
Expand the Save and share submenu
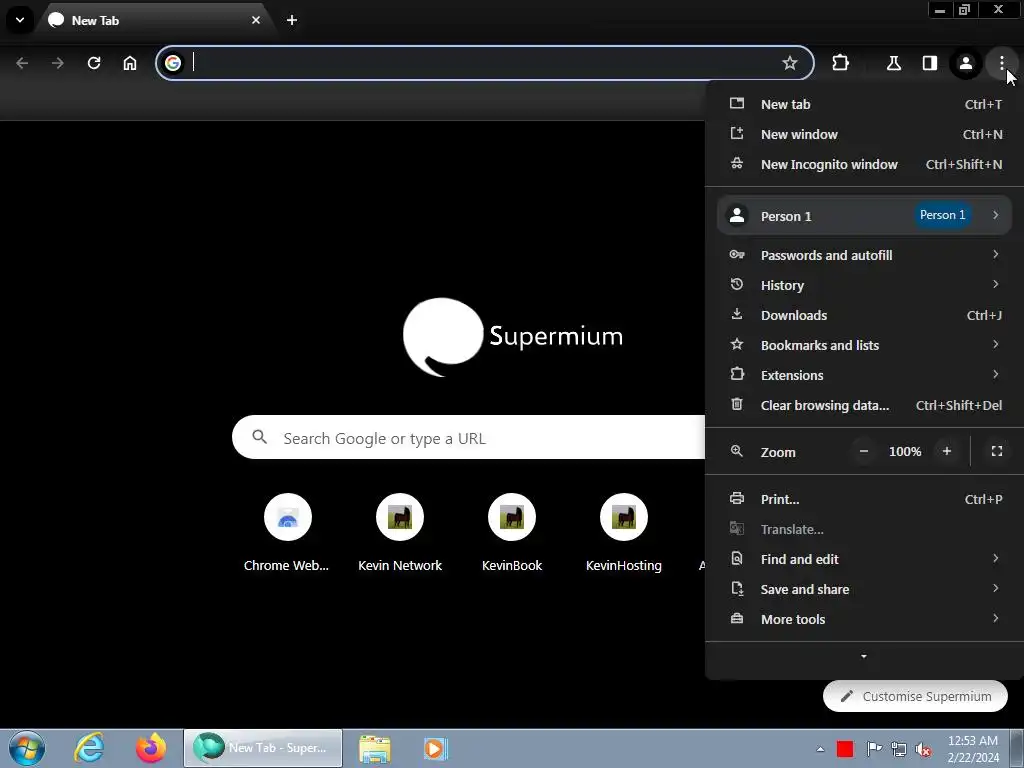(865, 590)
